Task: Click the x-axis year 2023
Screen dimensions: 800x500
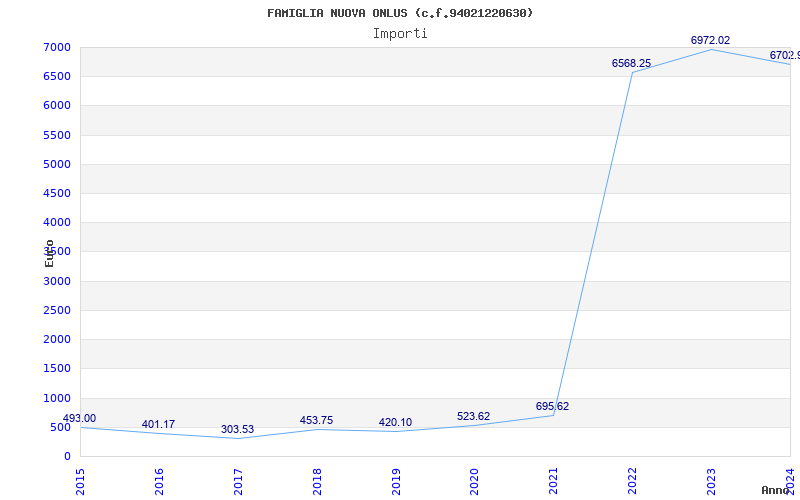Action: (x=711, y=481)
